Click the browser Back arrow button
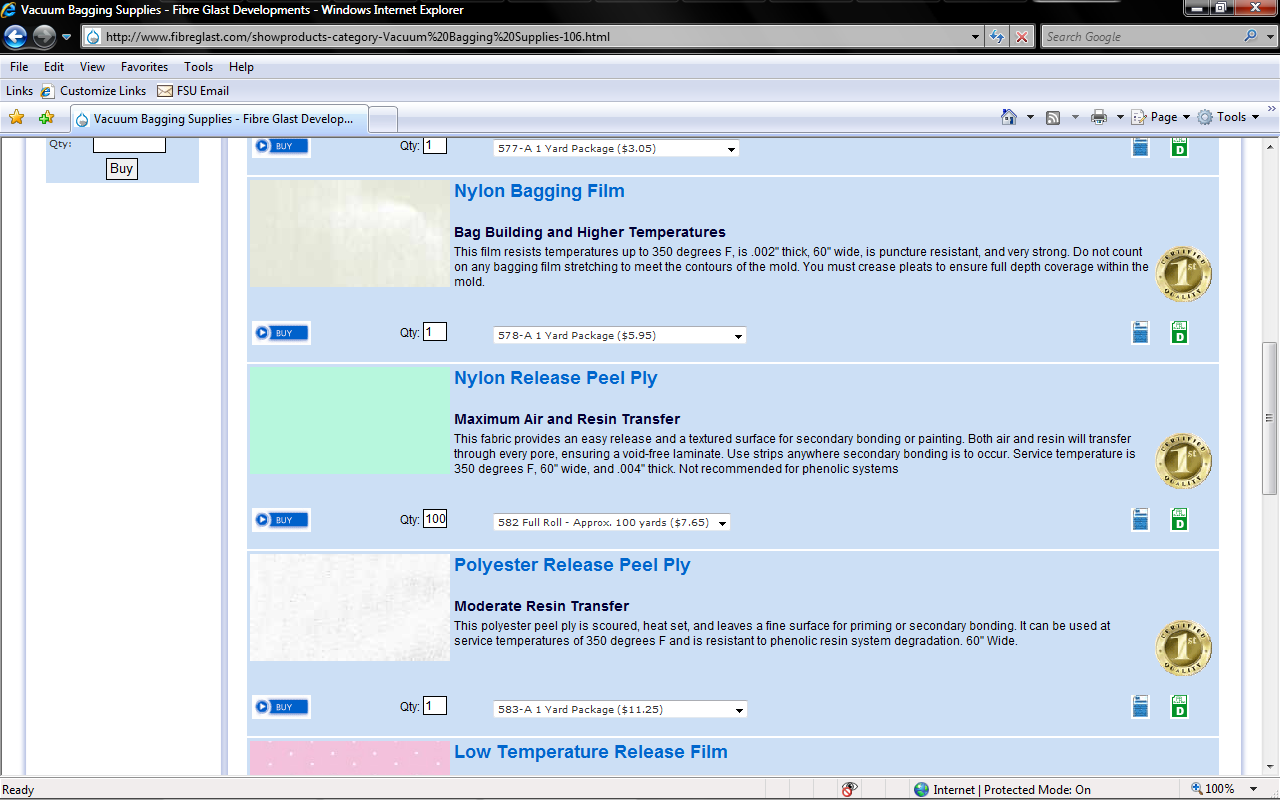Screen dimensions: 1280x800 tap(16, 37)
